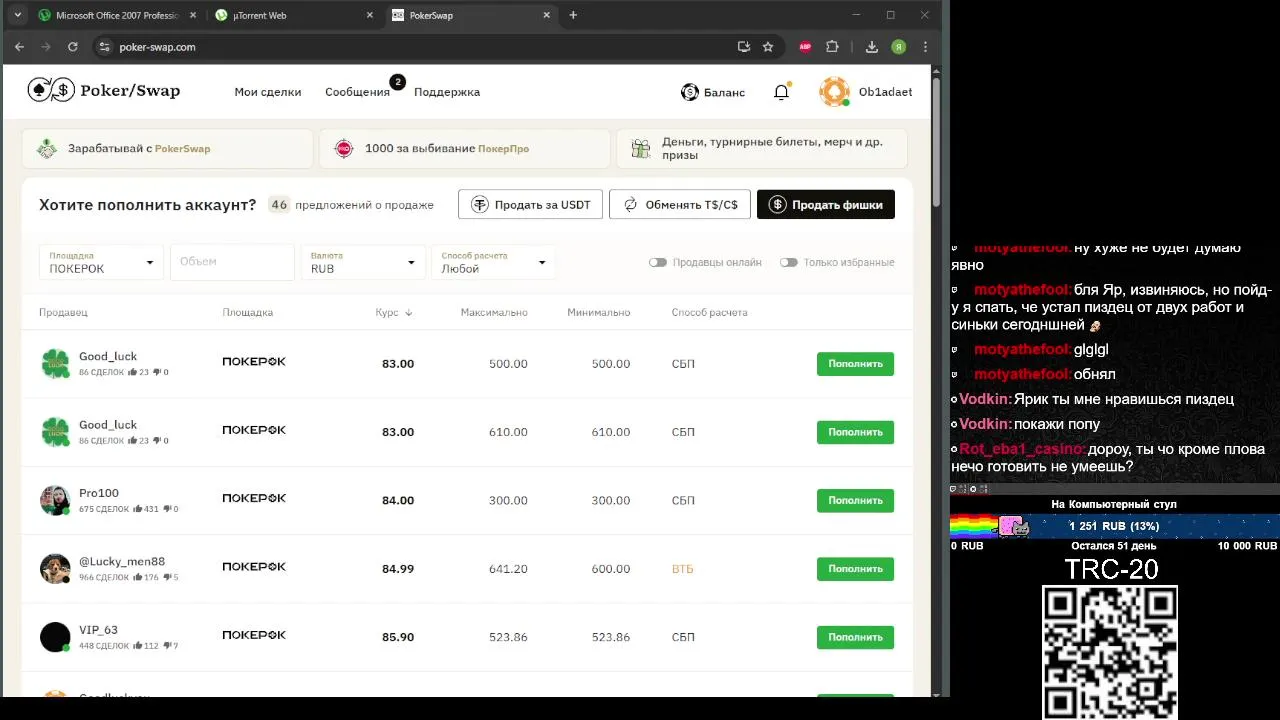
Task: Click the Максимально column header
Action: [494, 313]
